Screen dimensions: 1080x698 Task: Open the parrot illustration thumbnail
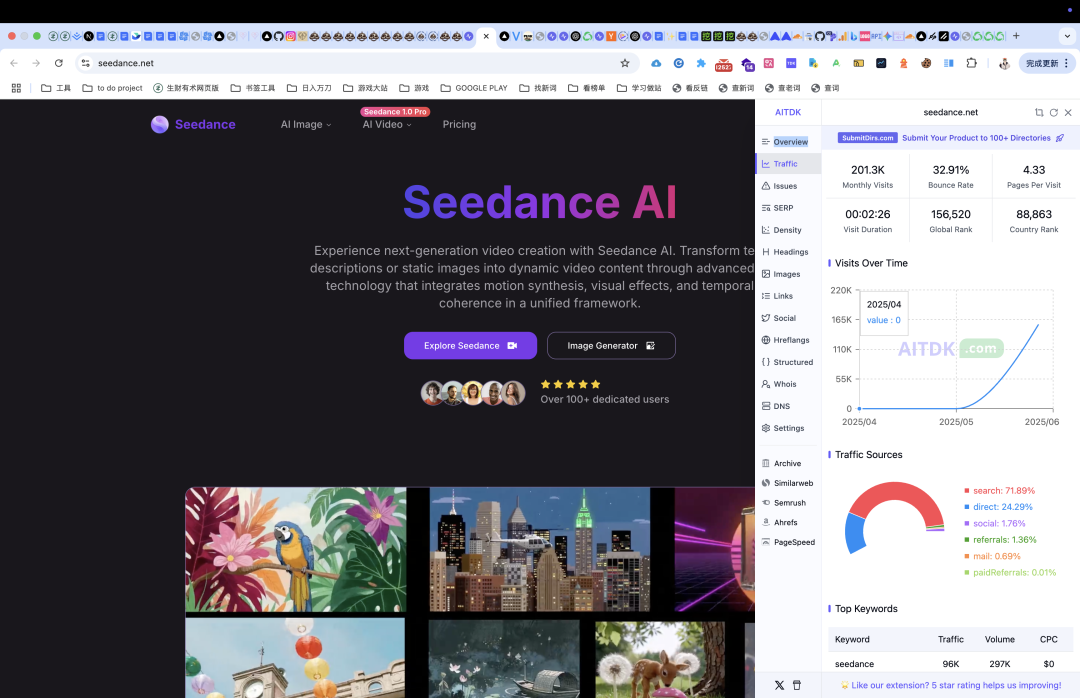[x=295, y=549]
